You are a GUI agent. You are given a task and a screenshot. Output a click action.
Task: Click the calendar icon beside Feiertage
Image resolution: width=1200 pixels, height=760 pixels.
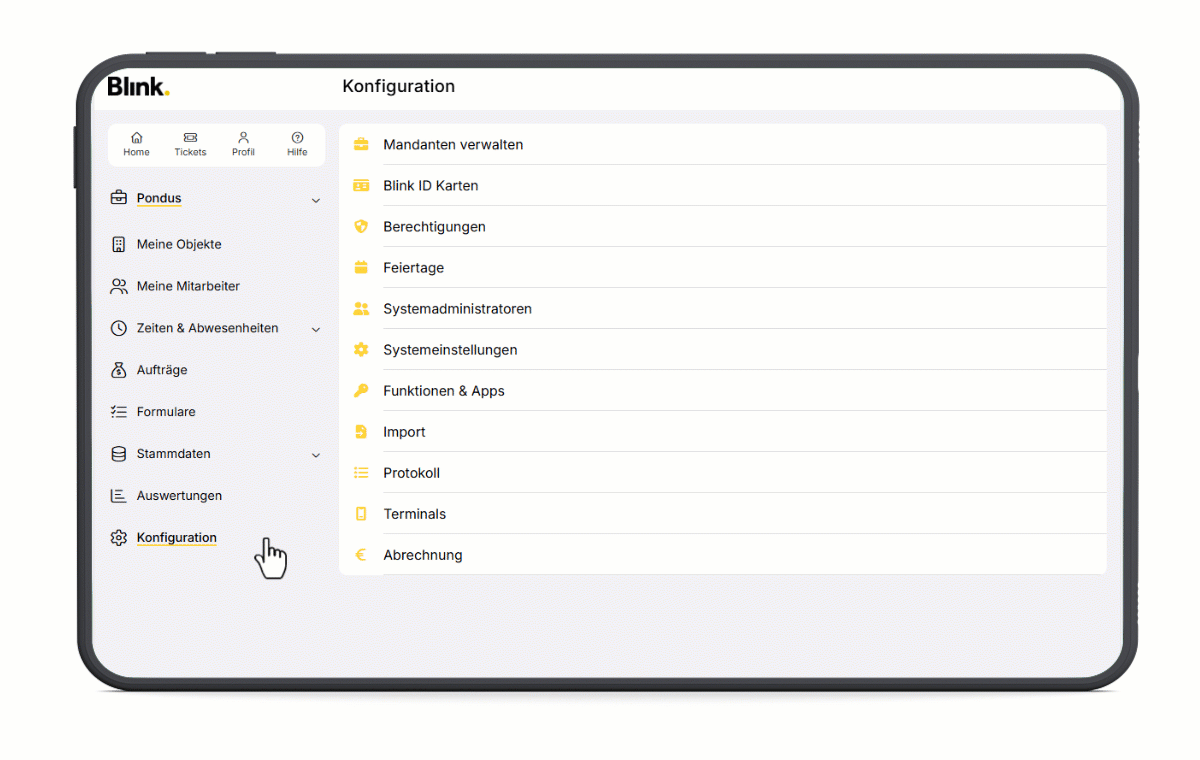[x=361, y=268]
